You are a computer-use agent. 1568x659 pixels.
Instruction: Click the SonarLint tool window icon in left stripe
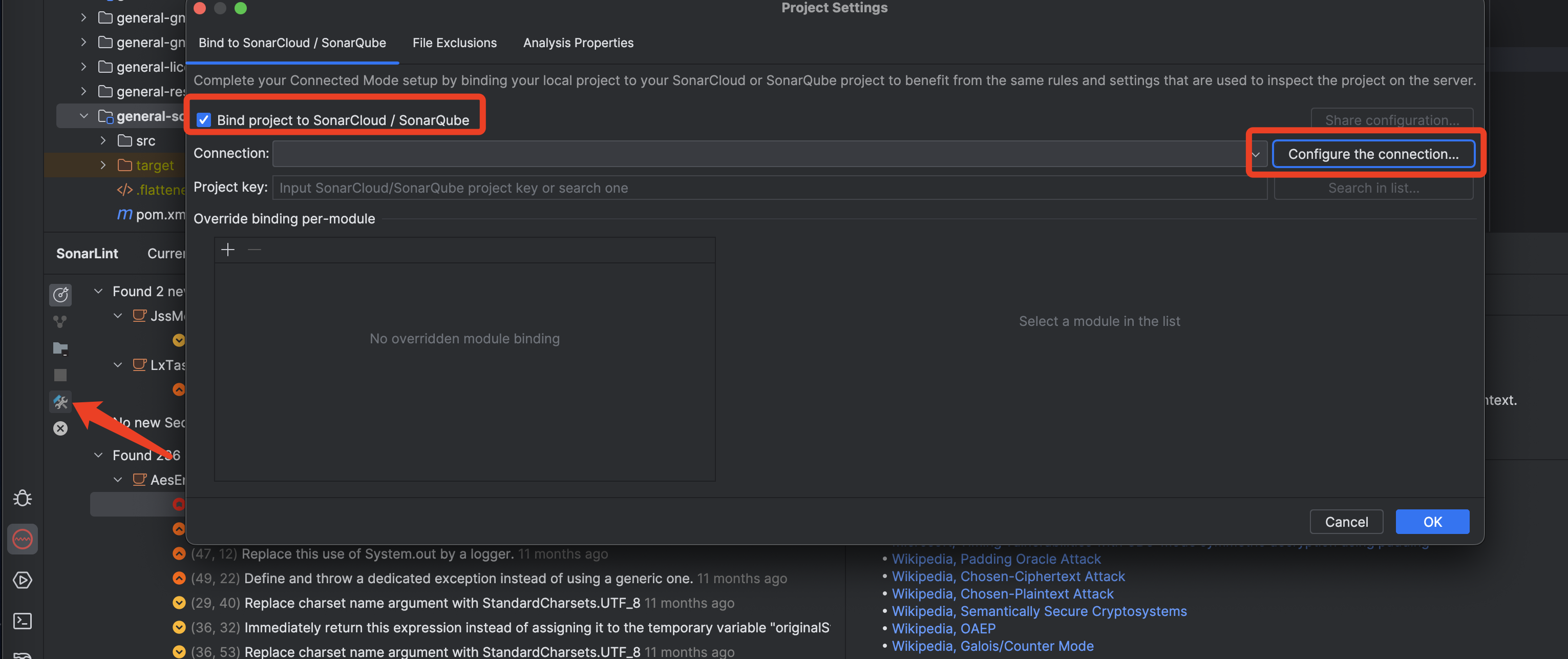(x=23, y=539)
